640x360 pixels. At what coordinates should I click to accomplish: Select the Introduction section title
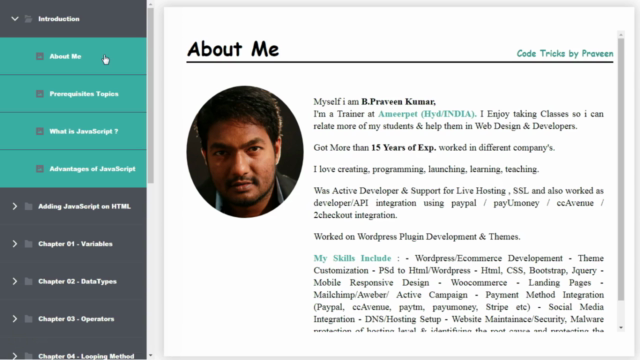click(59, 19)
